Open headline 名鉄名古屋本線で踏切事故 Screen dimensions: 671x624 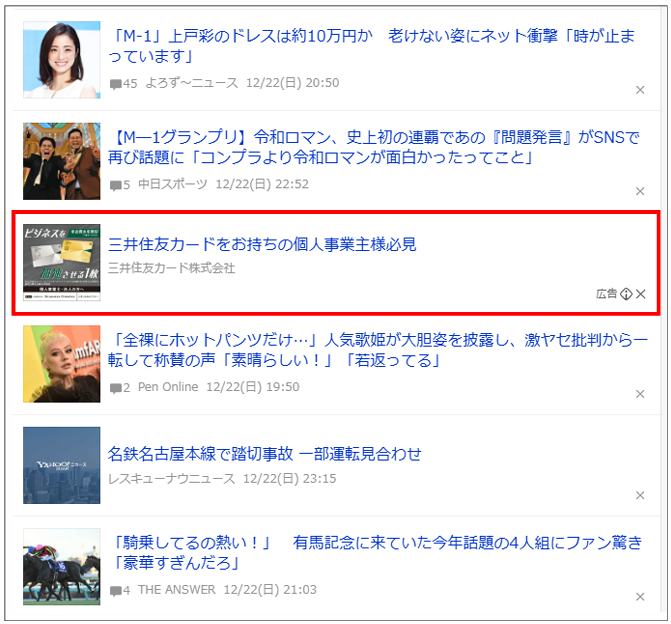point(264,454)
